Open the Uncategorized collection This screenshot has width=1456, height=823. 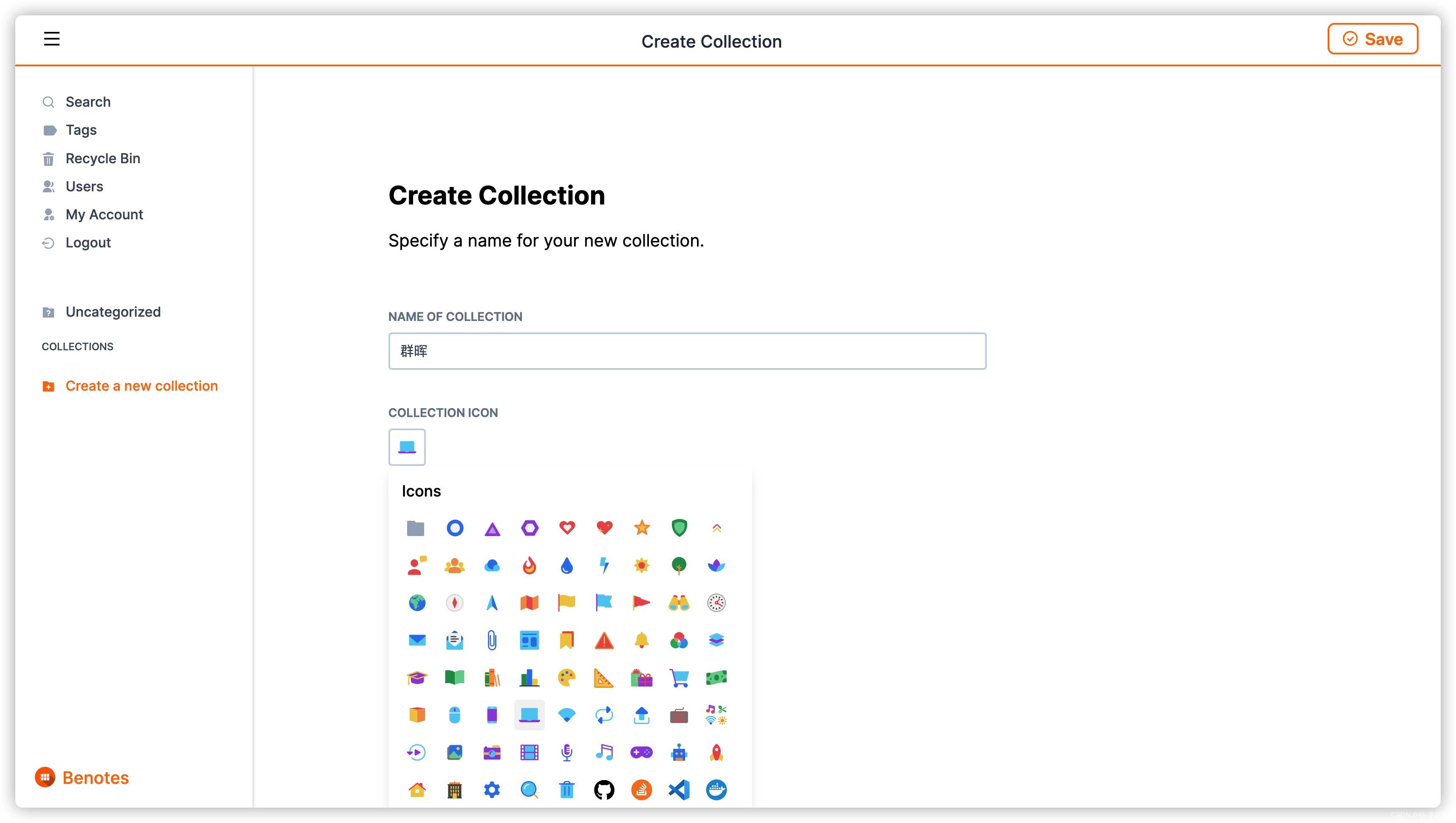113,312
